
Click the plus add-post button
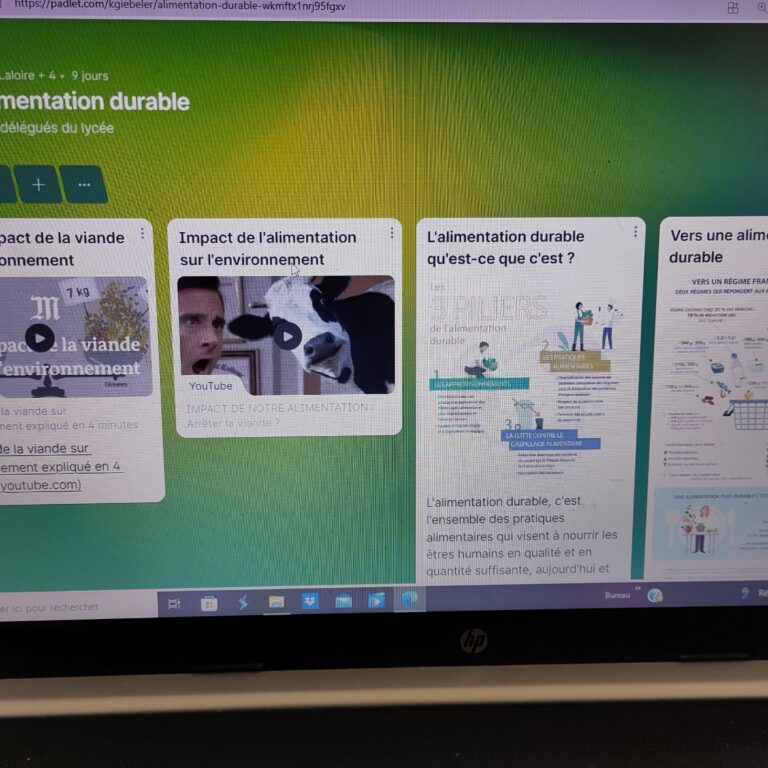(38, 185)
